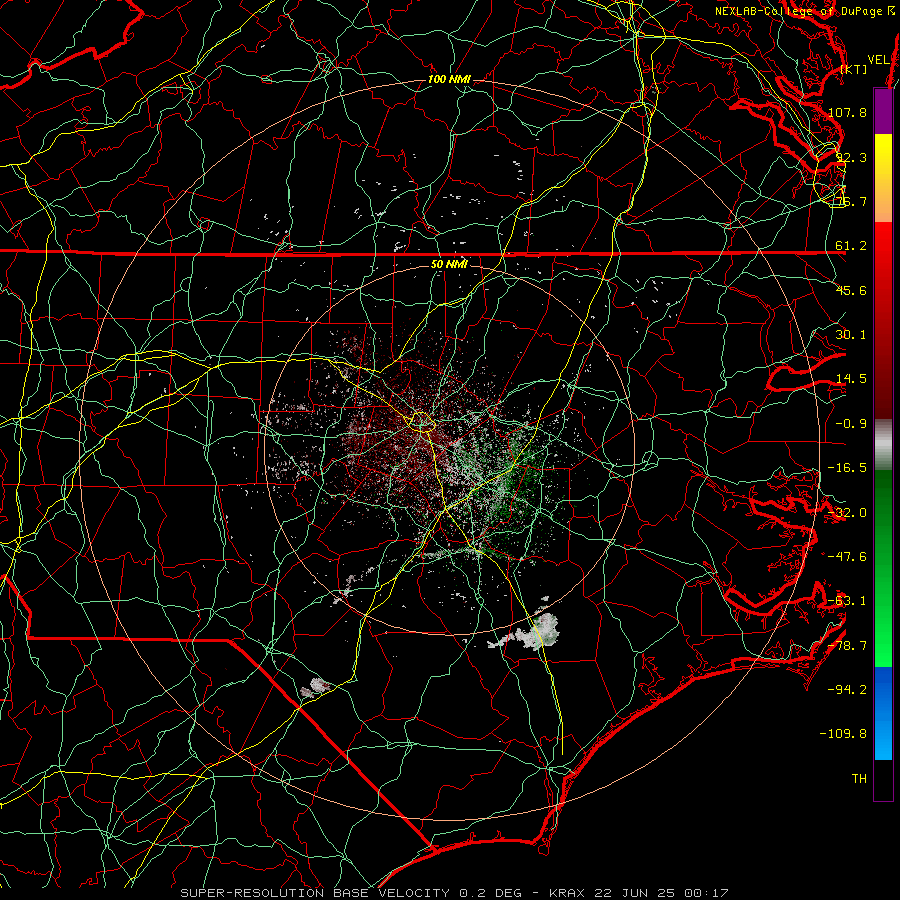Pick the yellow segment of the color bar
The image size is (900, 900).
[883, 178]
